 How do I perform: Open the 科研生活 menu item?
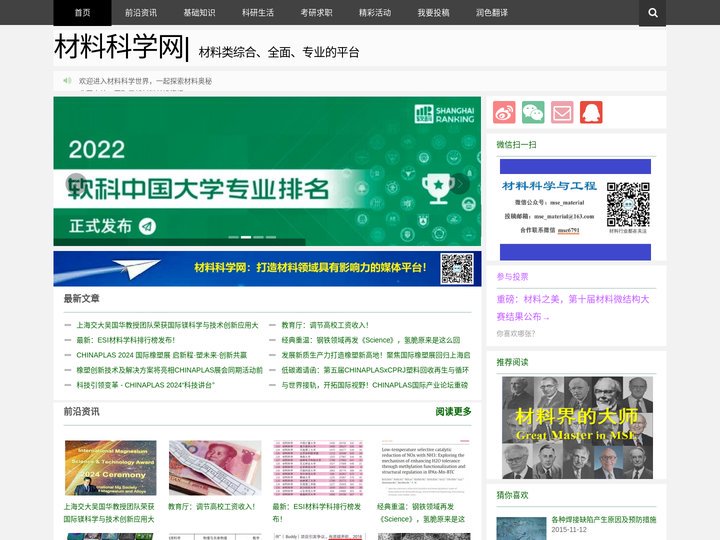pos(258,13)
